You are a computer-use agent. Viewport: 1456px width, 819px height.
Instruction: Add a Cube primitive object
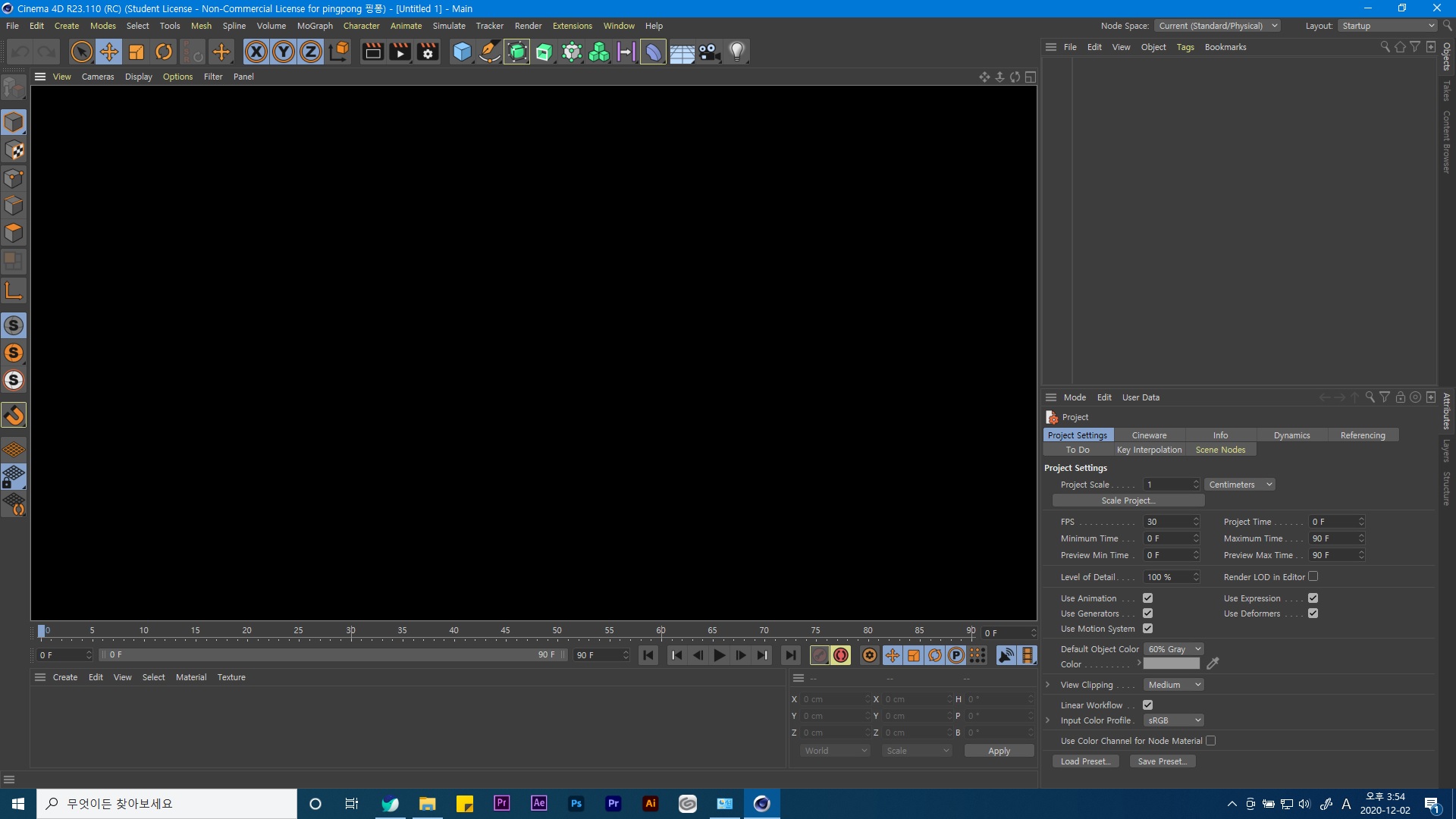click(462, 52)
